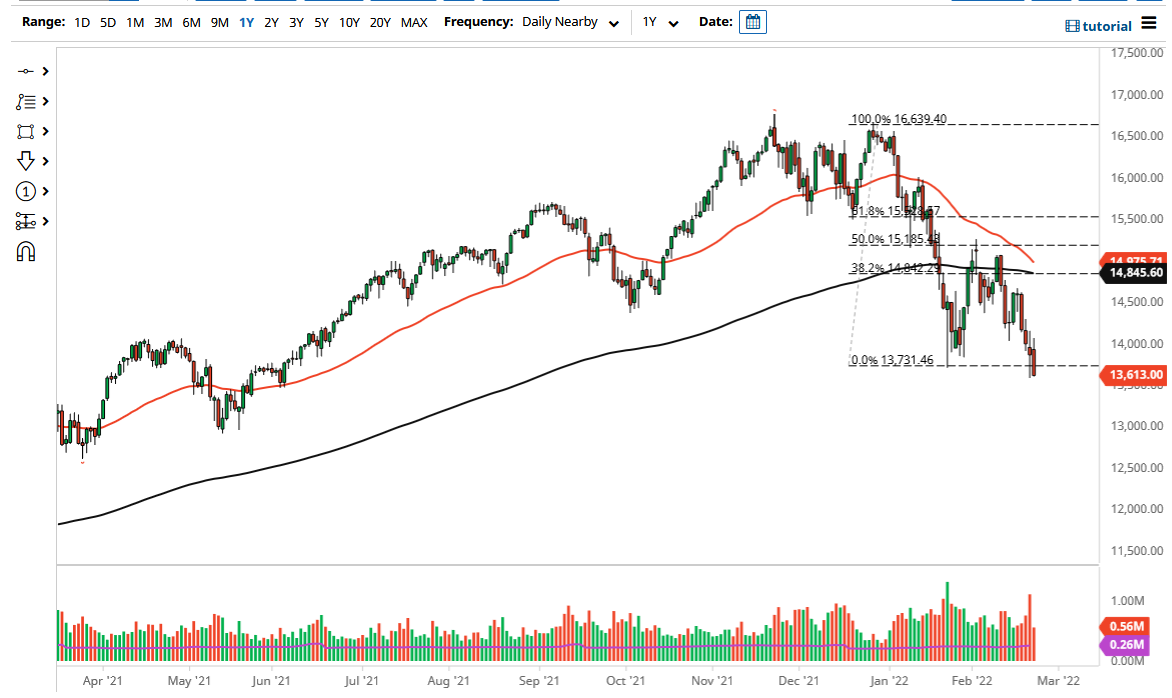Select the numbered callout tool
The height and width of the screenshot is (698, 1172).
coord(25,190)
